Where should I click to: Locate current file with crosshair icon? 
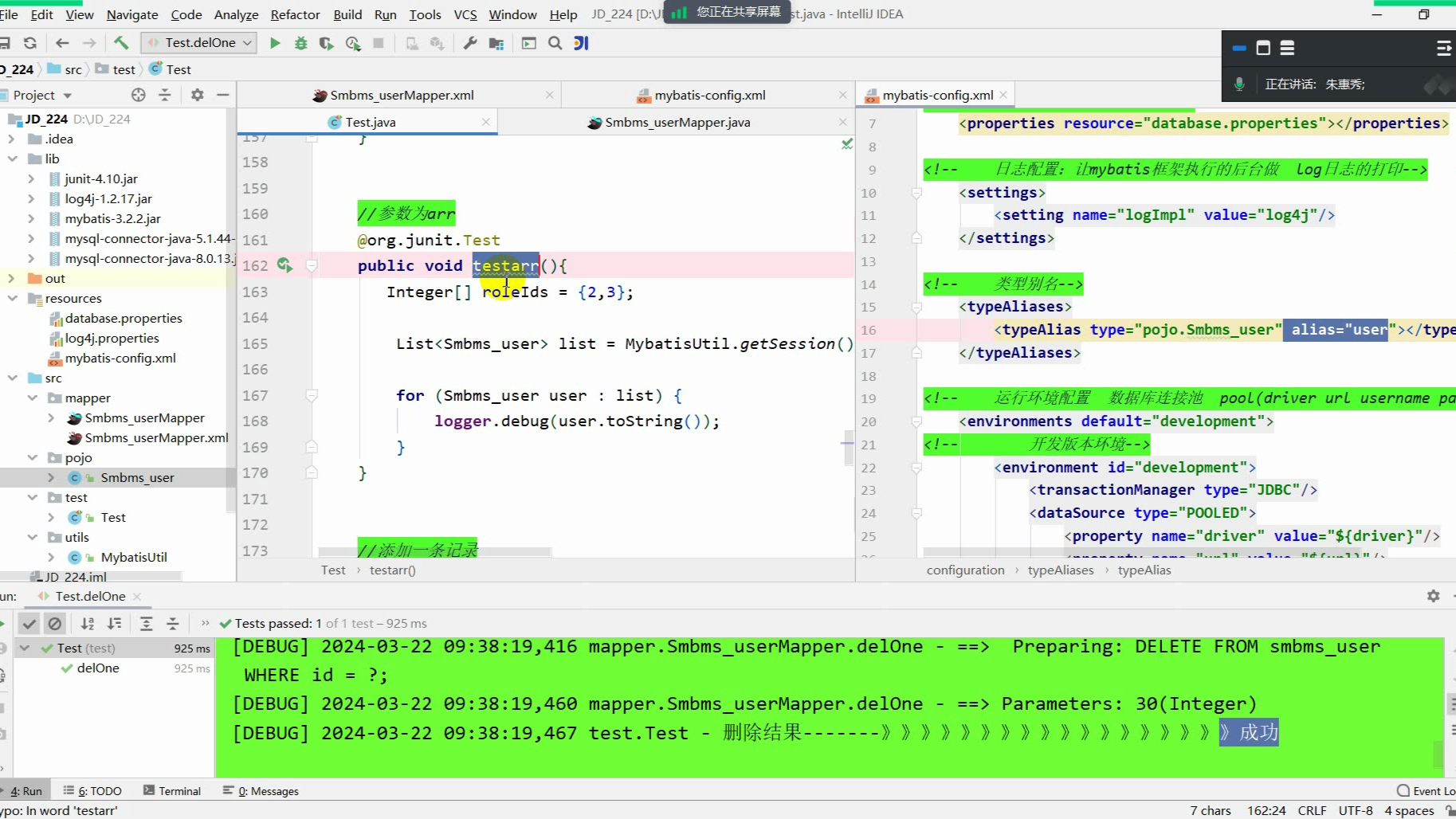[x=139, y=95]
